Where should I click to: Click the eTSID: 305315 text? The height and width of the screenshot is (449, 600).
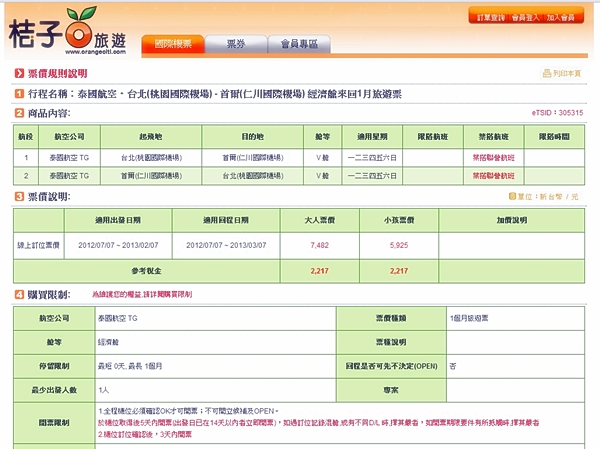coord(557,113)
